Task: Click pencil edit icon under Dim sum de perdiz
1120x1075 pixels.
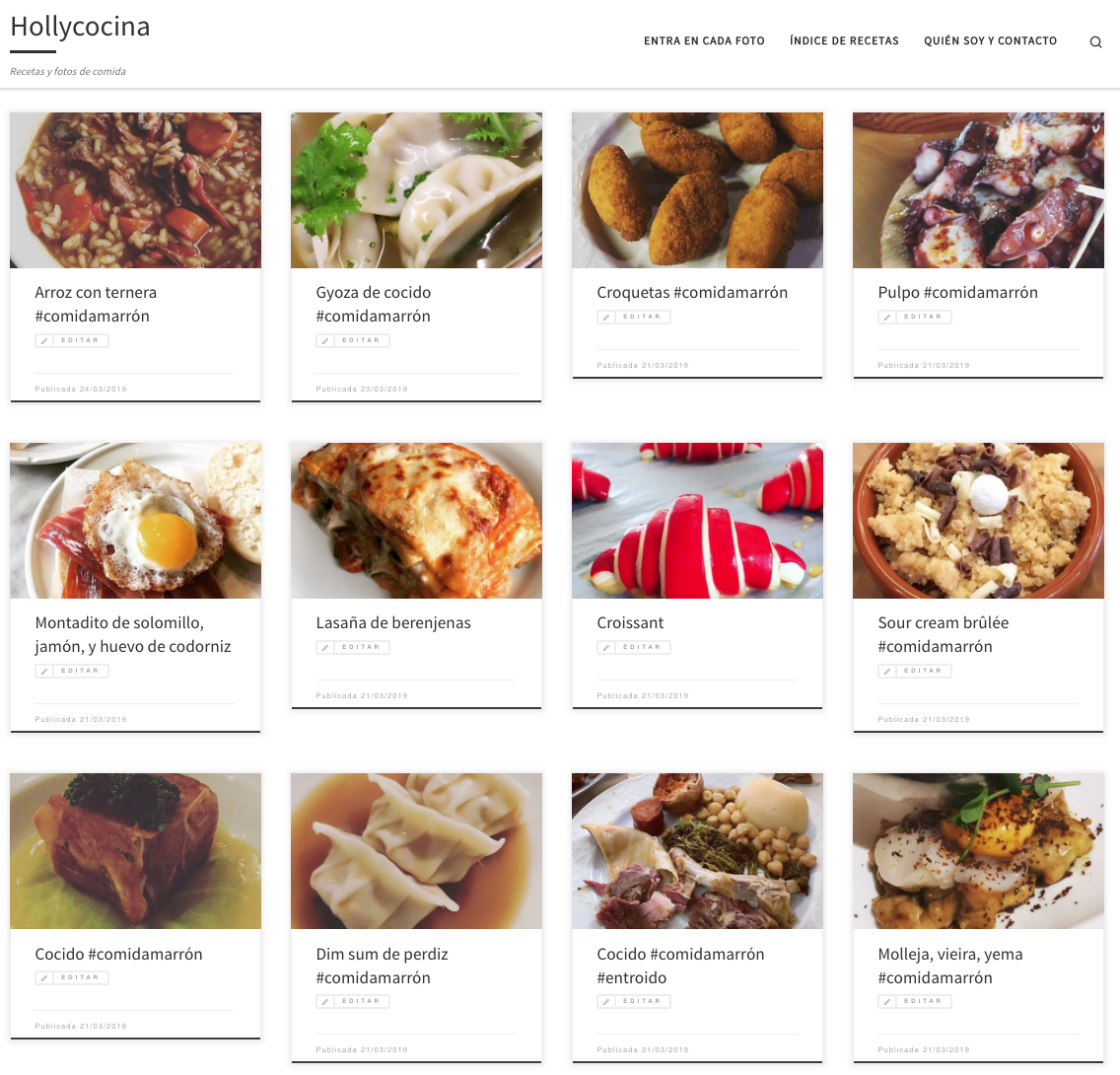Action: pos(325,1002)
